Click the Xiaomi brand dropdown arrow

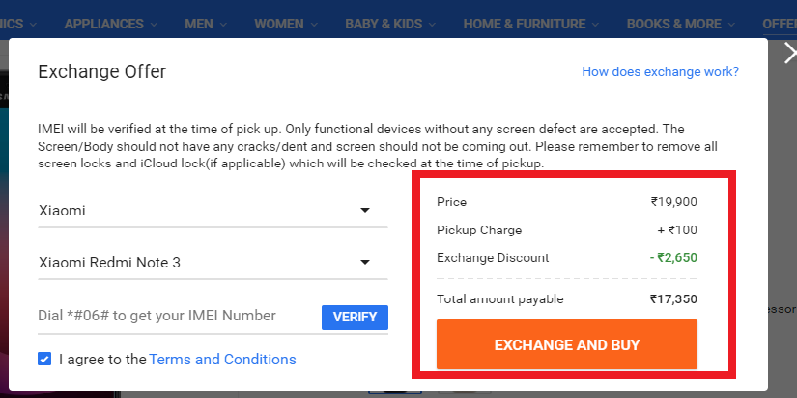click(x=364, y=210)
